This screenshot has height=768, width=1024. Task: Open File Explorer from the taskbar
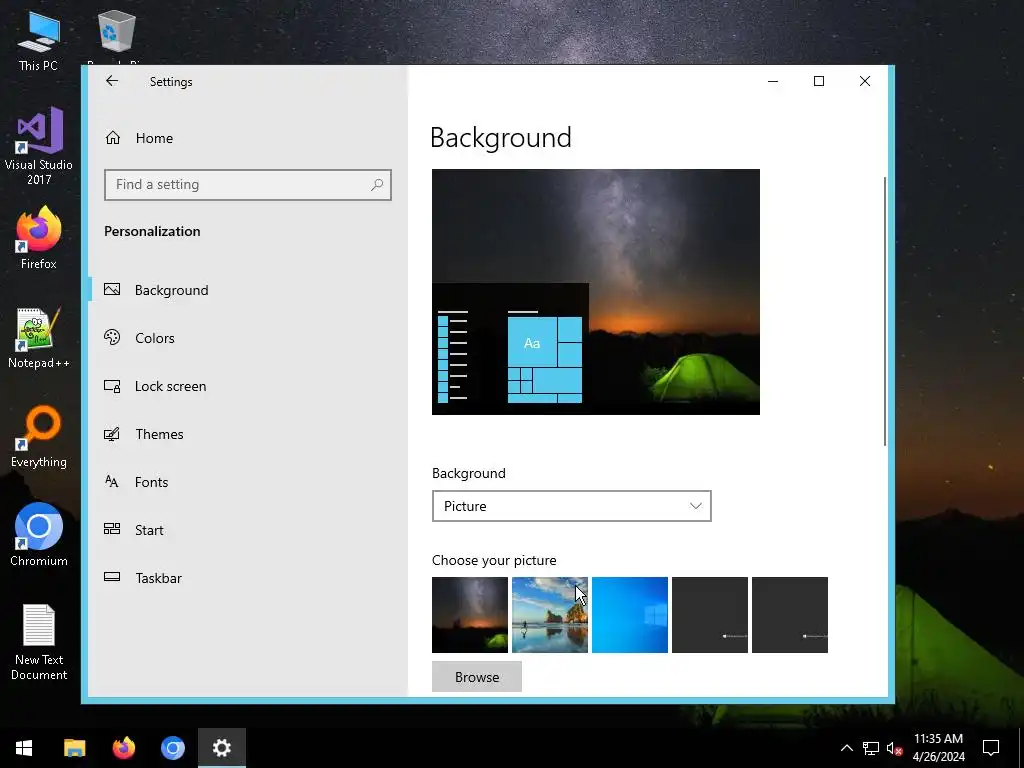74,748
